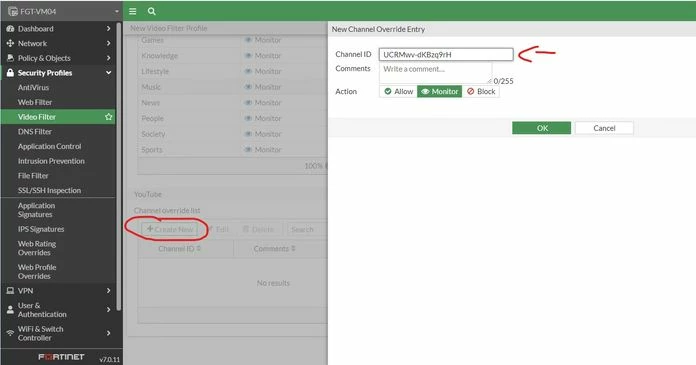Click the Block prohibited icon
Screen dimensions: 696x365
[x=471, y=91]
